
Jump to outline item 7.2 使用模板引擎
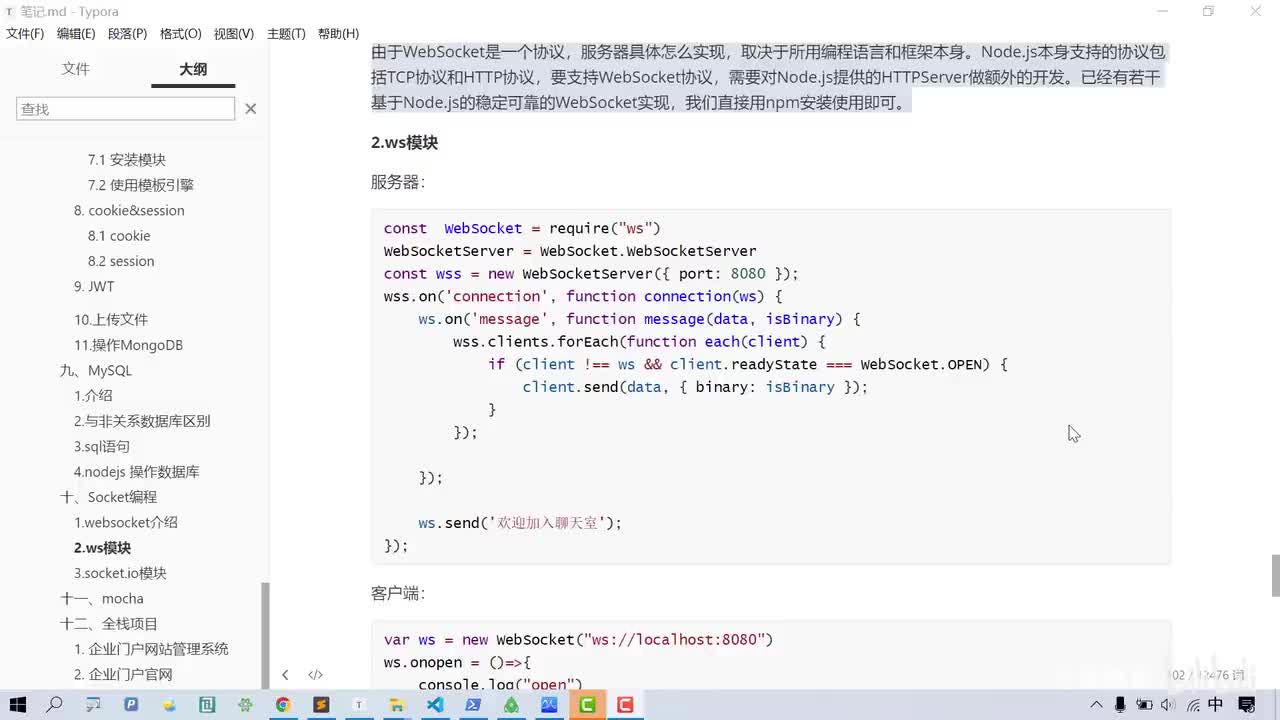pyautogui.click(x=141, y=185)
